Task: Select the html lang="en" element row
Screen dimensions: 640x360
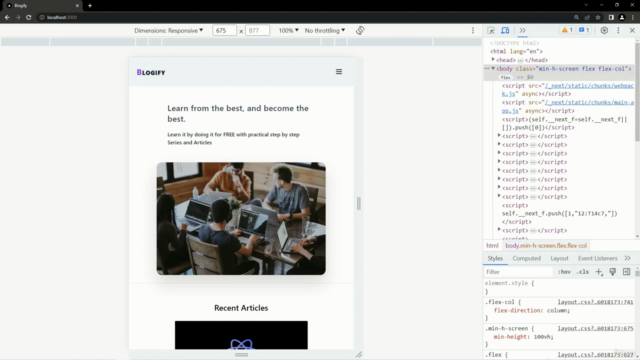Action: click(516, 51)
